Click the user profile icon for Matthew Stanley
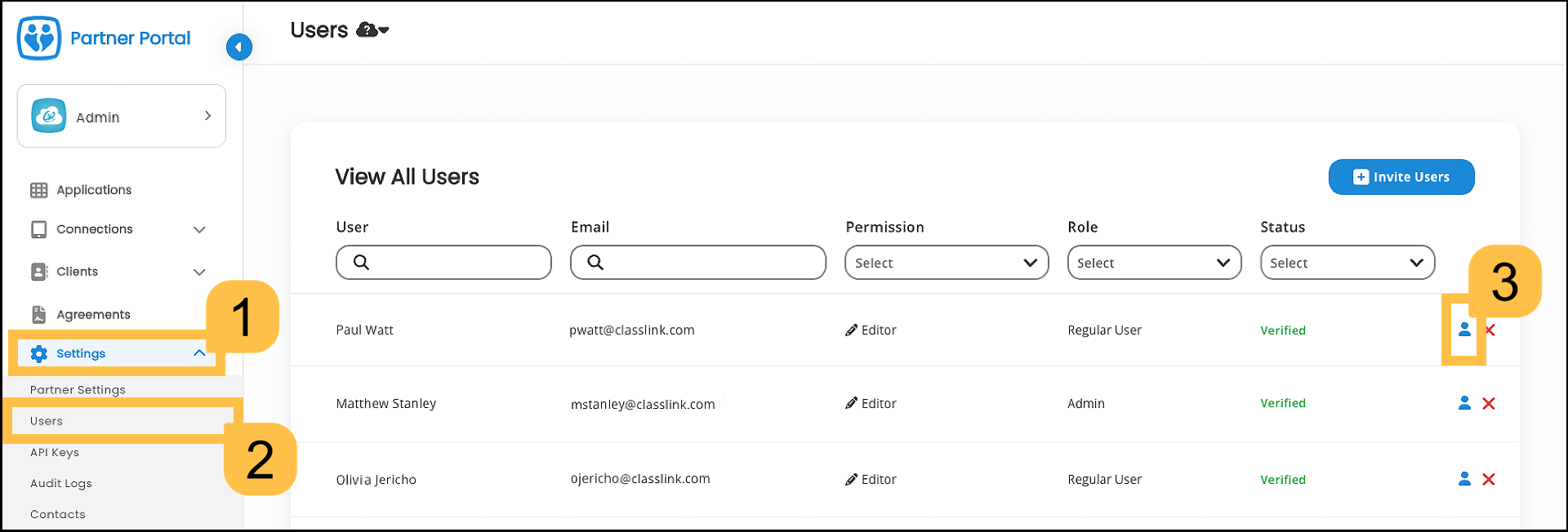 1464,403
